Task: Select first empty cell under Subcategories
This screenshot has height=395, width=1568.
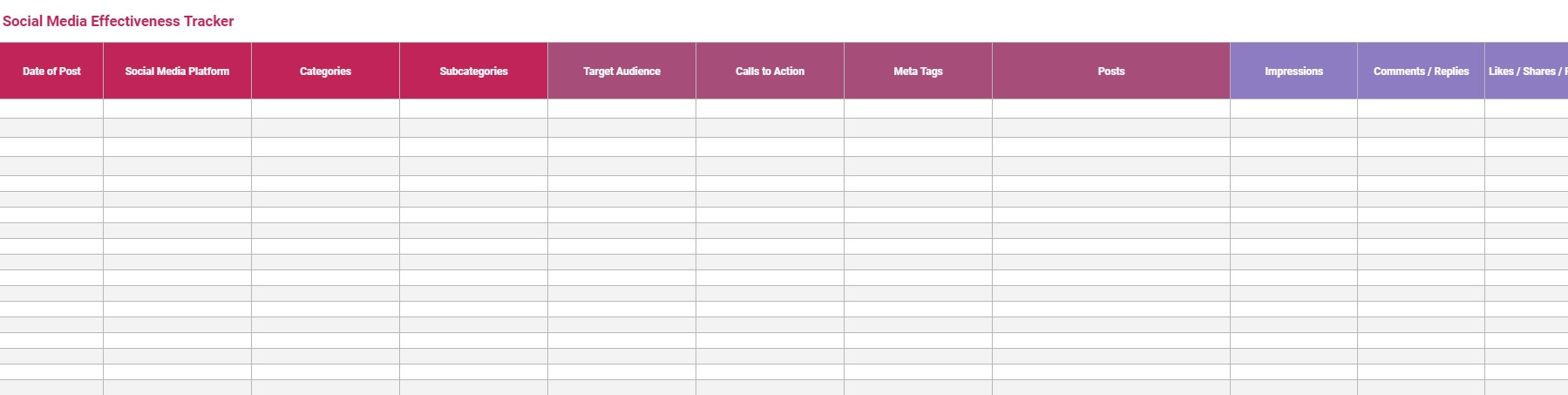Action: pyautogui.click(x=473, y=109)
